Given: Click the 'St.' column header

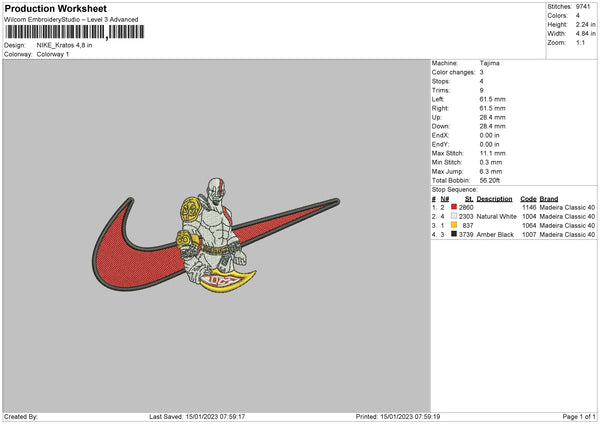Looking at the screenshot, I should 469,199.
